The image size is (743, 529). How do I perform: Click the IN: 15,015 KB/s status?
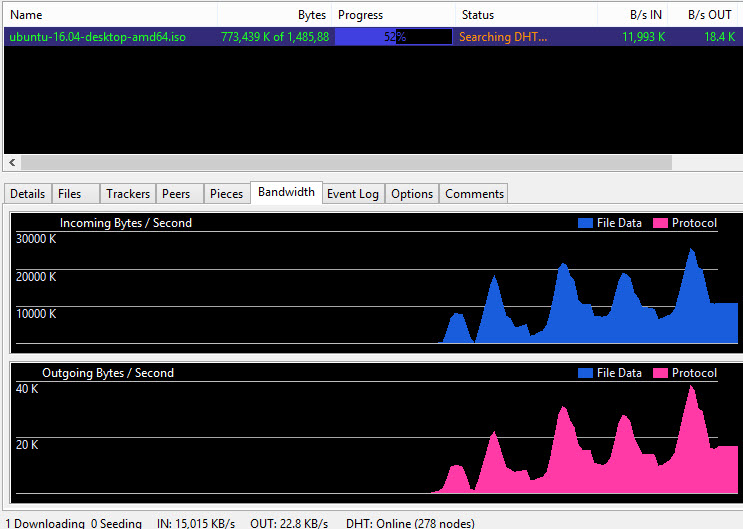pos(196,523)
